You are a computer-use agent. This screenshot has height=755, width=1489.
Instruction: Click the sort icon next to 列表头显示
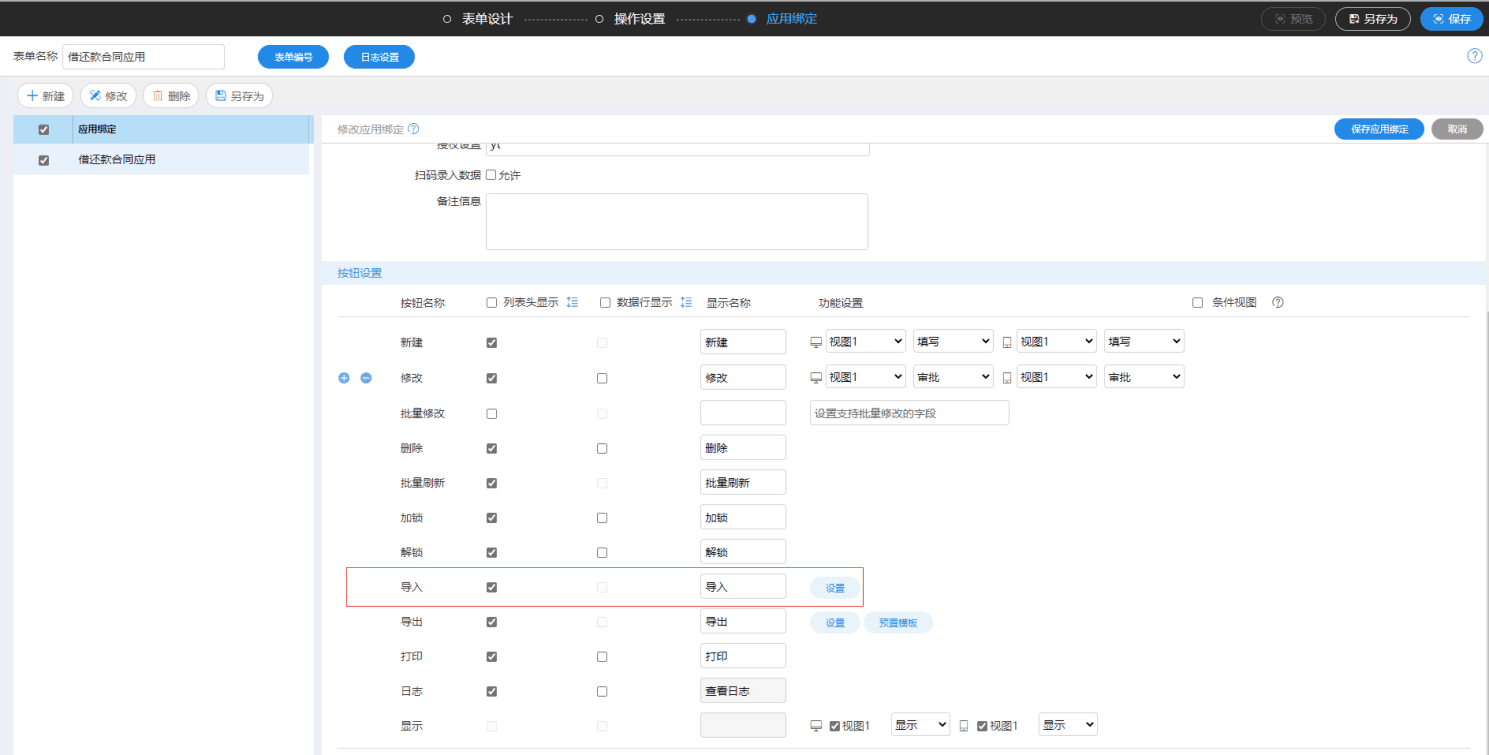coord(573,302)
